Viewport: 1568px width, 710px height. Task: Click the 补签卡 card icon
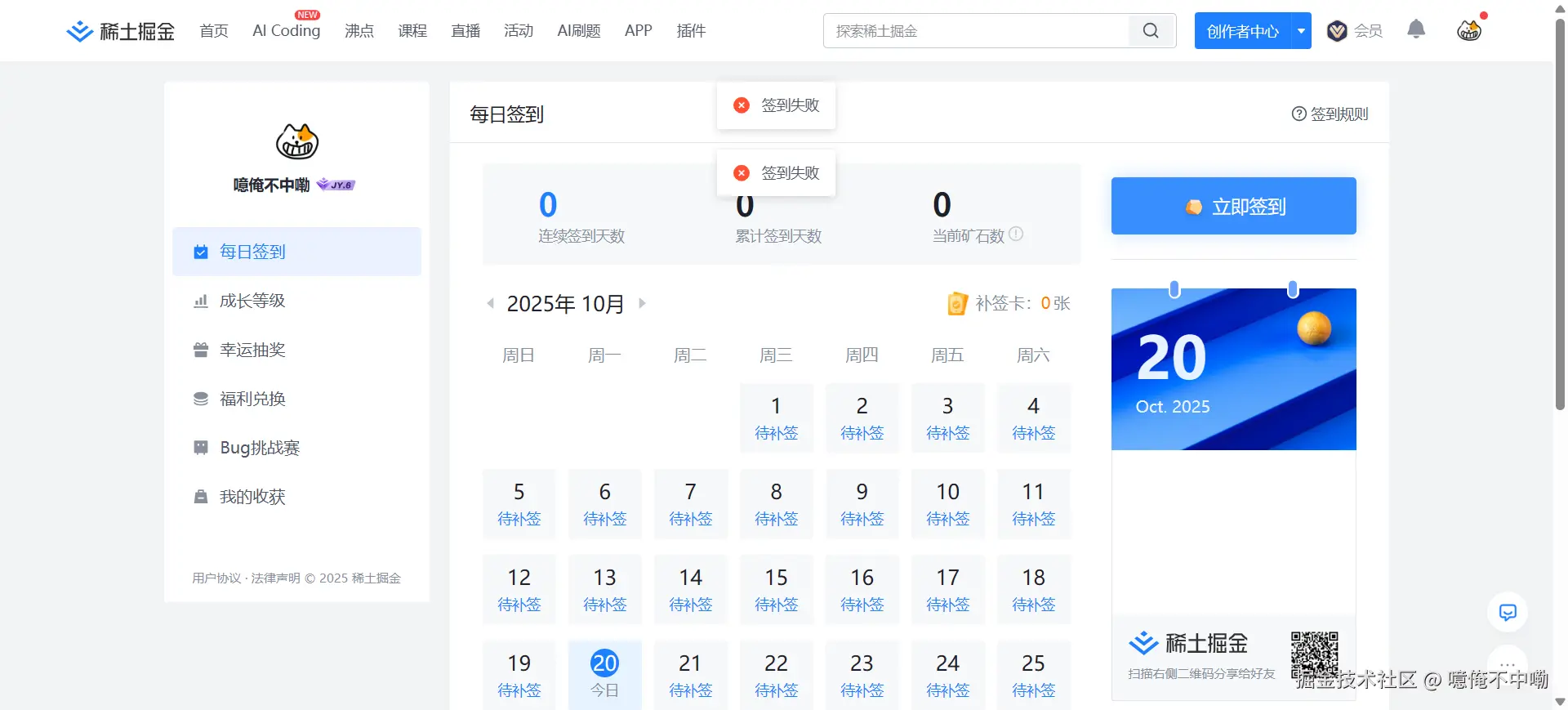957,303
